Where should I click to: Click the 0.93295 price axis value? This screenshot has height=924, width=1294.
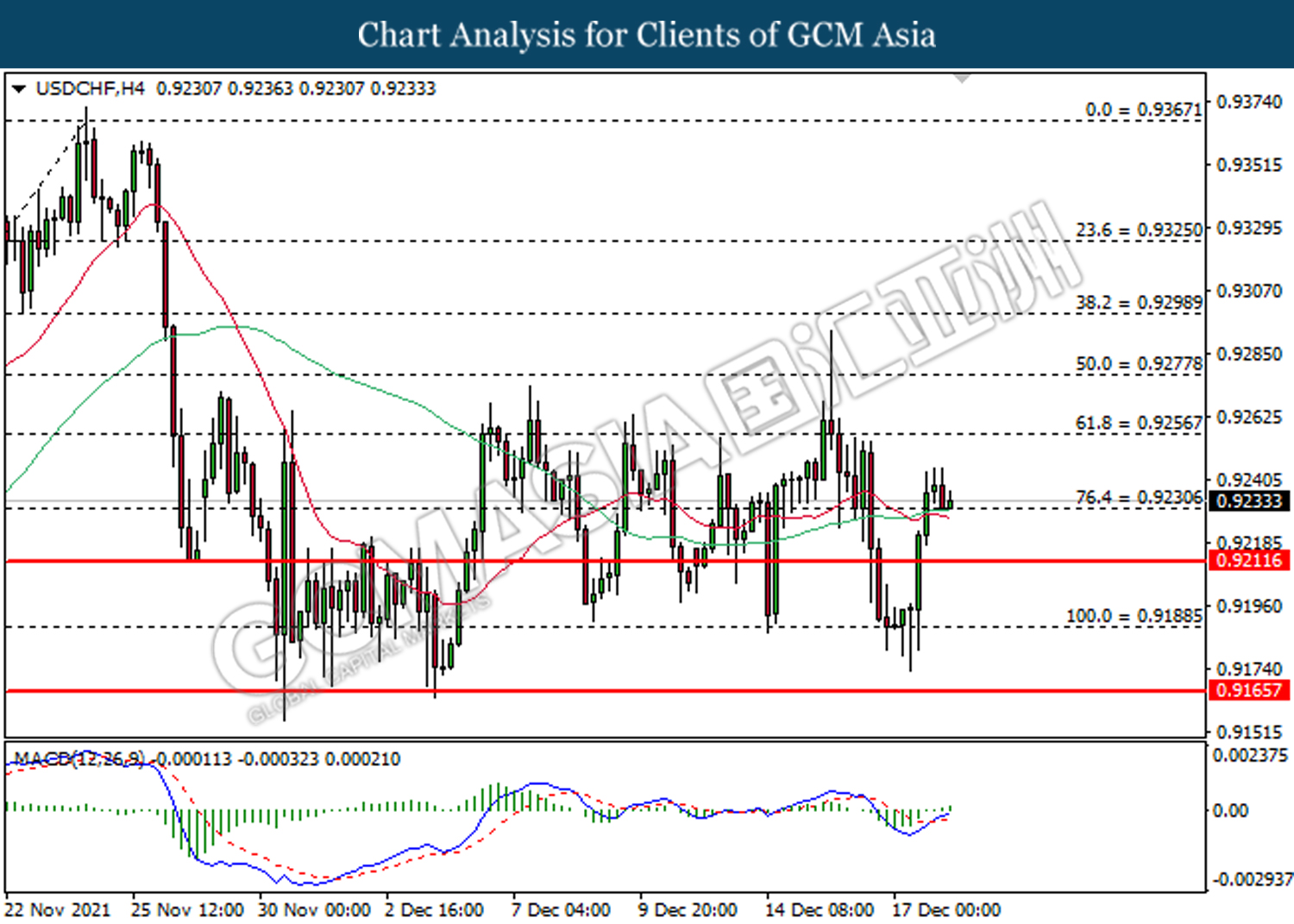pos(1249,228)
